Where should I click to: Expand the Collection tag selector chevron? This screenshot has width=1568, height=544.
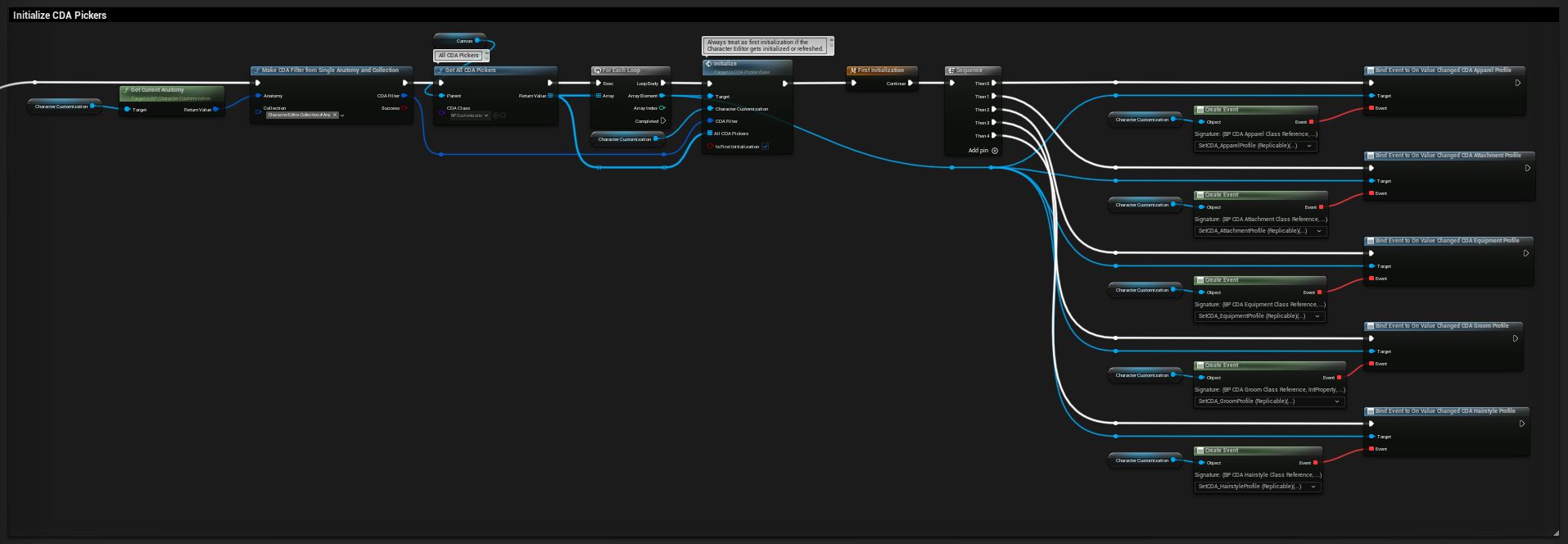pyautogui.click(x=342, y=116)
